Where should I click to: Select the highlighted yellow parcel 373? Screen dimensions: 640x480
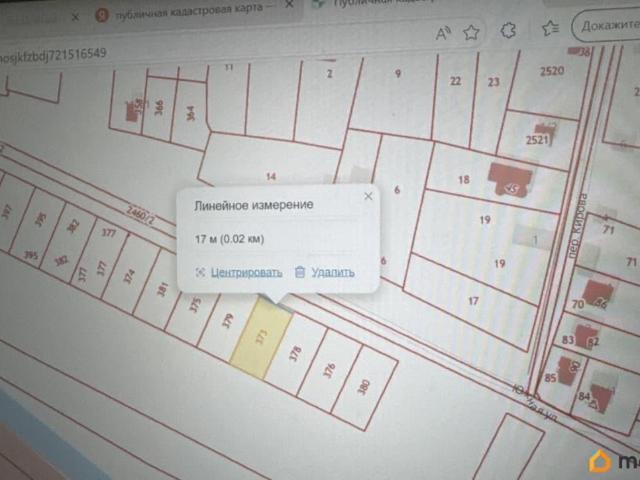tap(261, 337)
